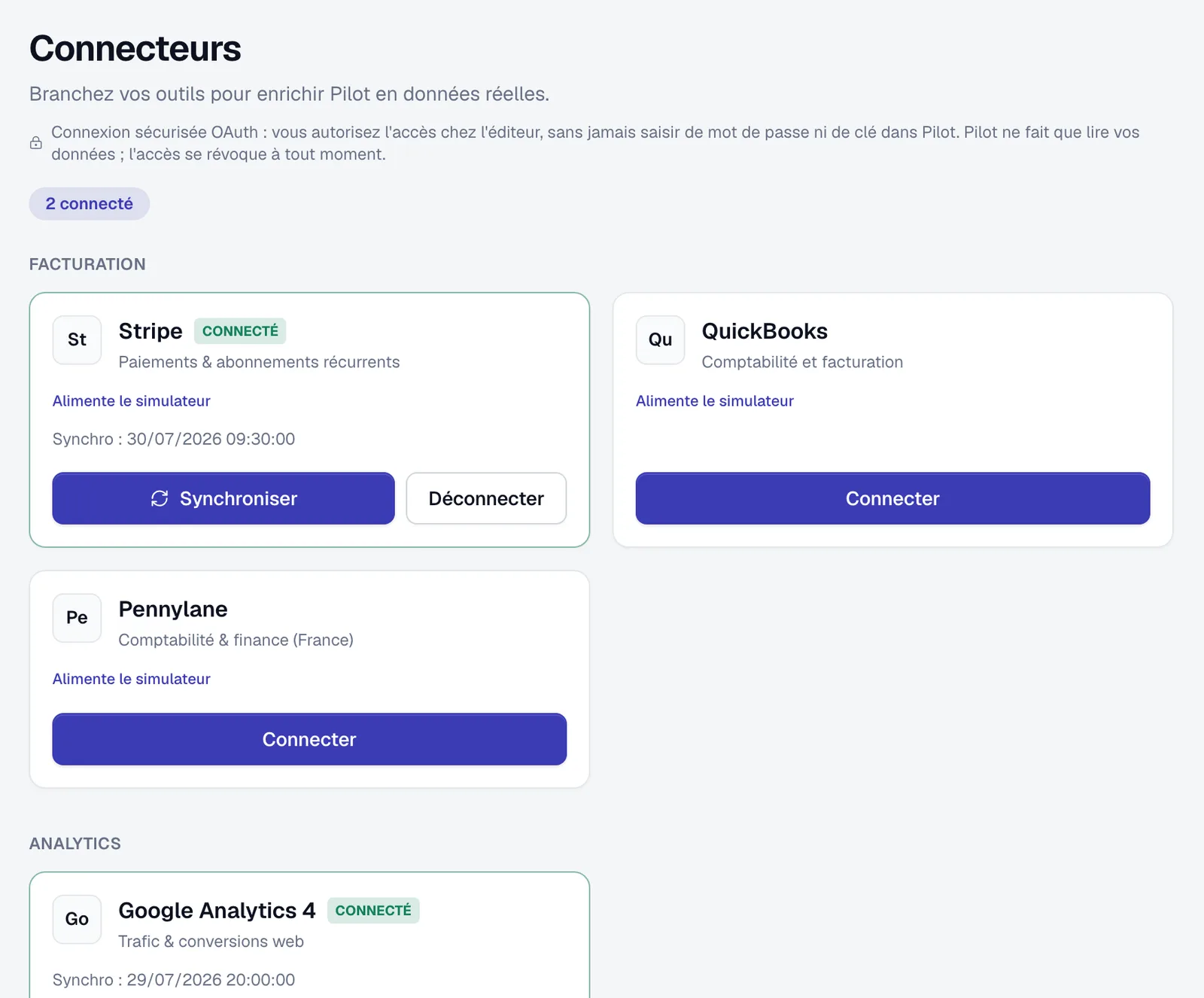This screenshot has width=1204, height=998.
Task: Click the lock icon beside OAuth notice
Action: click(x=35, y=143)
